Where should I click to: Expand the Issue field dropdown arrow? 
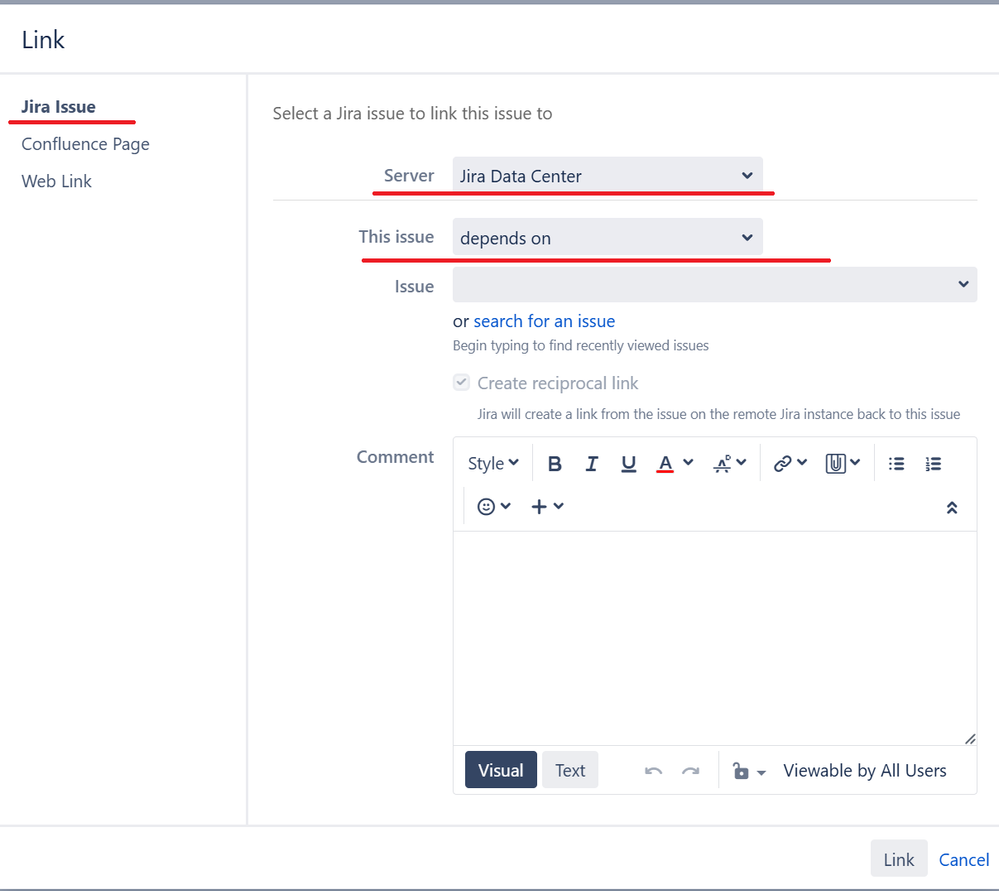(x=963, y=284)
